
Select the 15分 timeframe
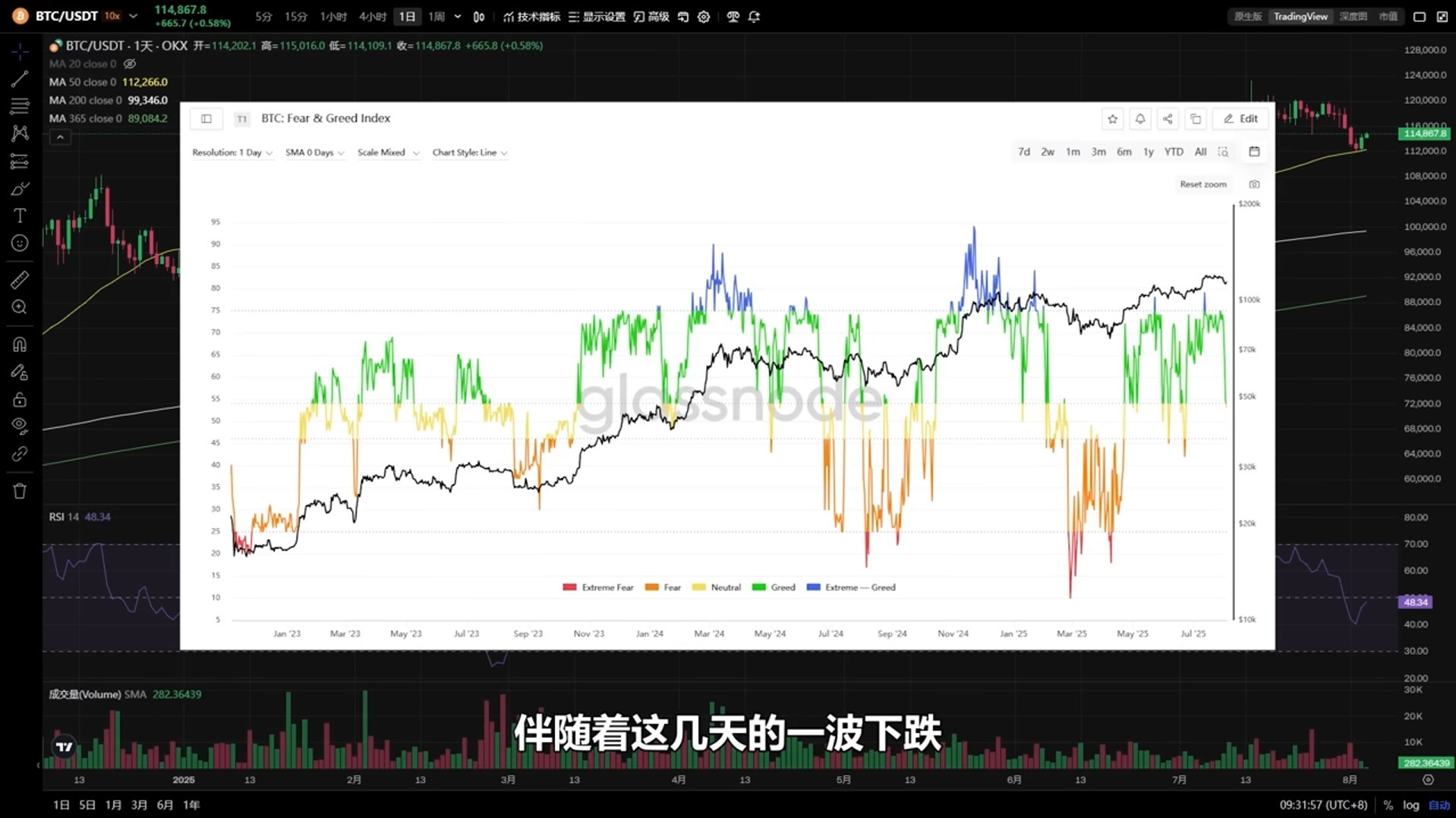(x=296, y=17)
